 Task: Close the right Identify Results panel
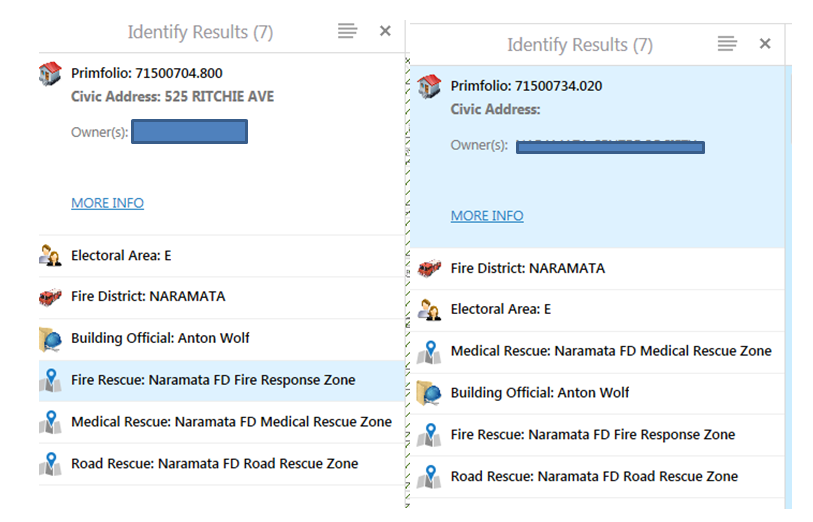point(765,44)
